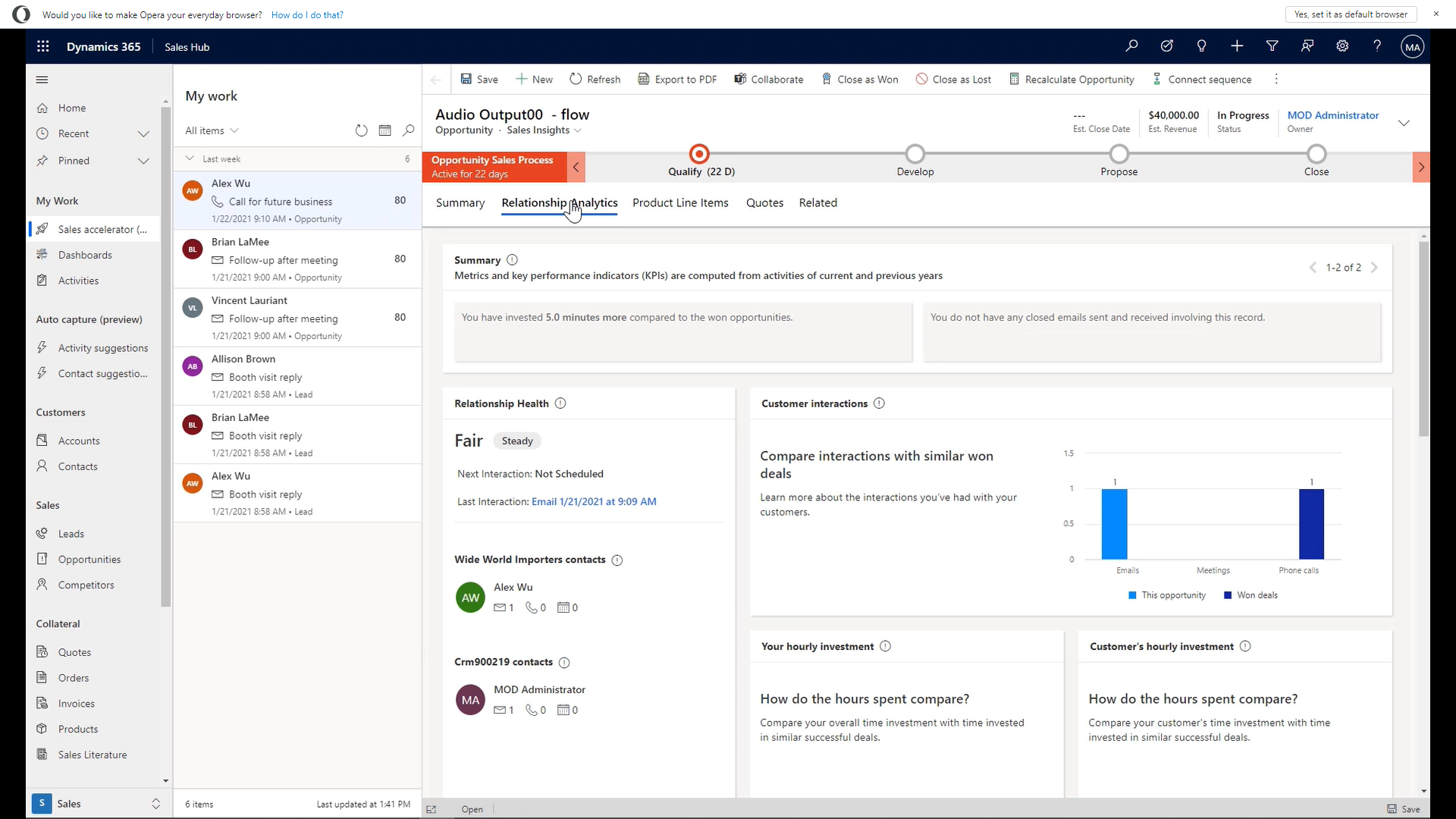This screenshot has height=819, width=1456.
Task: Open the Sales Insights form selector dropdown
Action: pyautogui.click(x=544, y=130)
